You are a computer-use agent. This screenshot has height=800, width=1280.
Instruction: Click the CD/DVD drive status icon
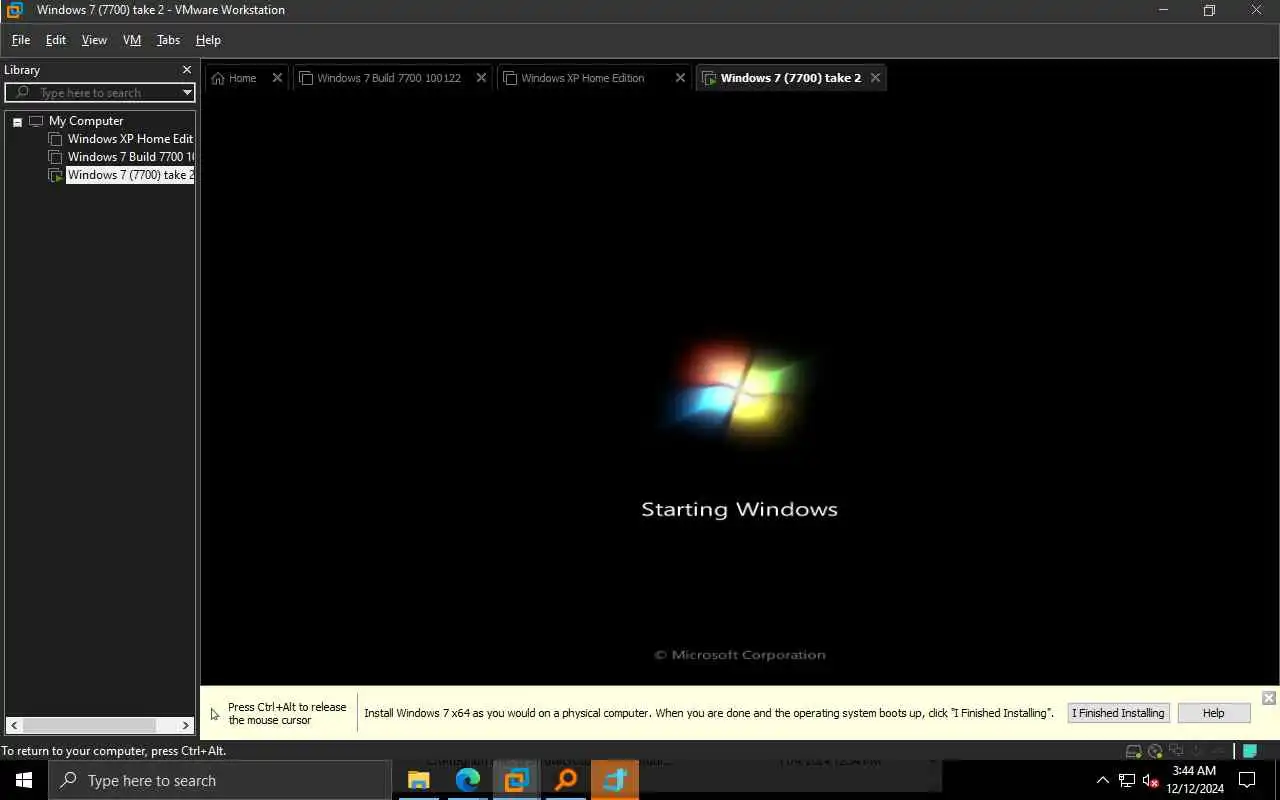(1155, 751)
